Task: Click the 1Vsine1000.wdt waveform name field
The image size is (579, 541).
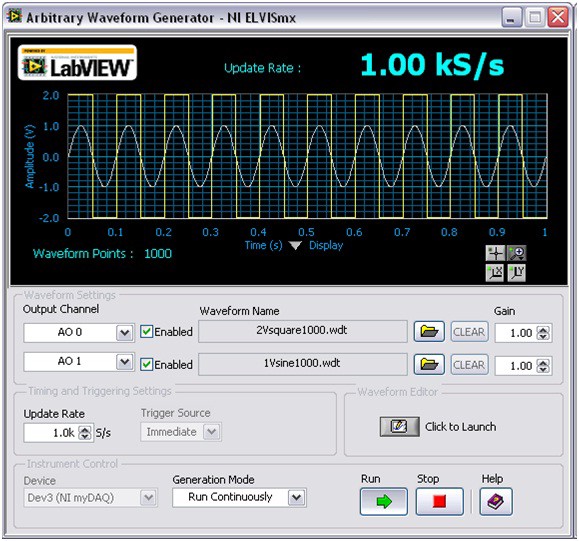Action: [x=302, y=364]
